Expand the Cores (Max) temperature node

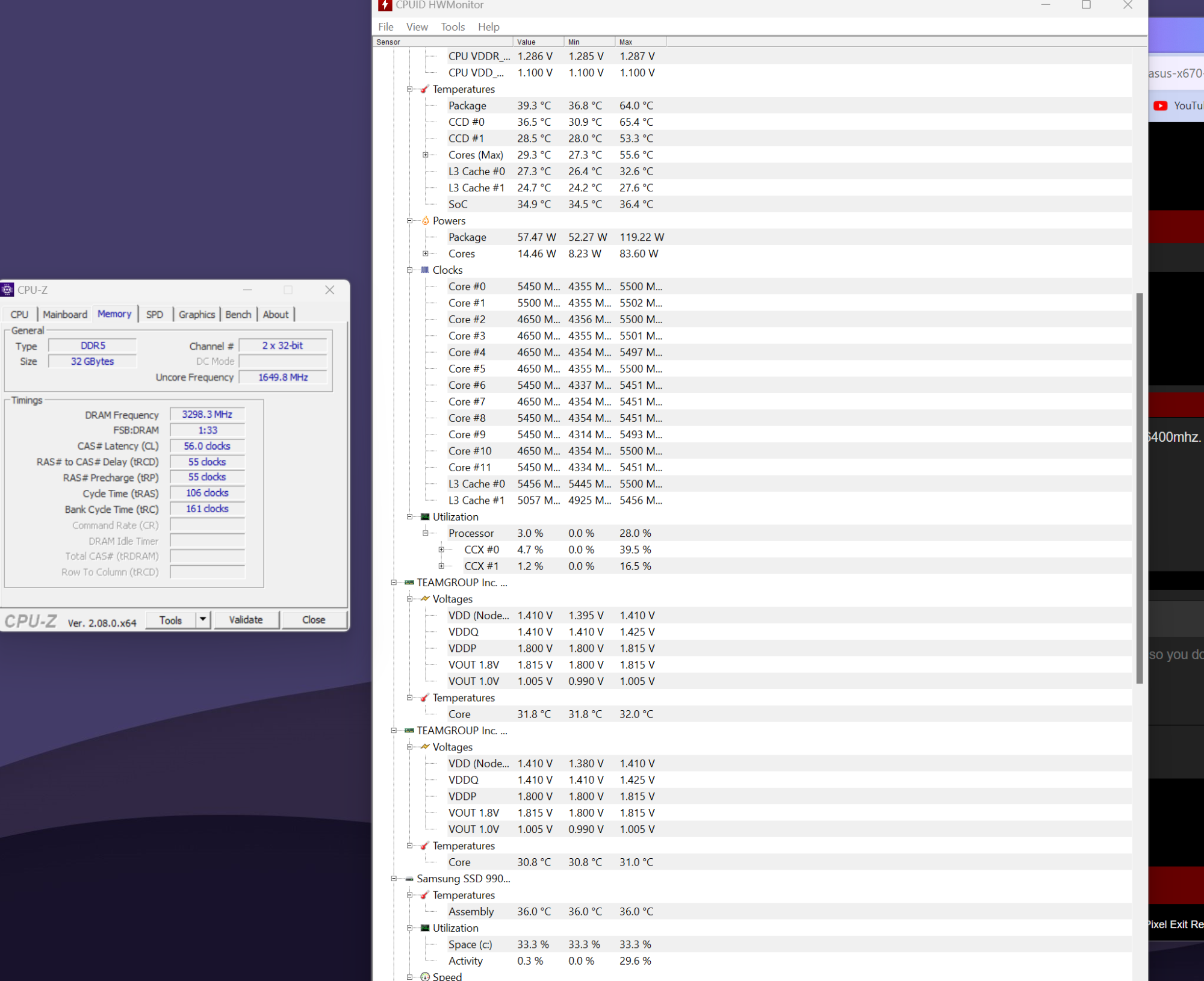[x=426, y=155]
